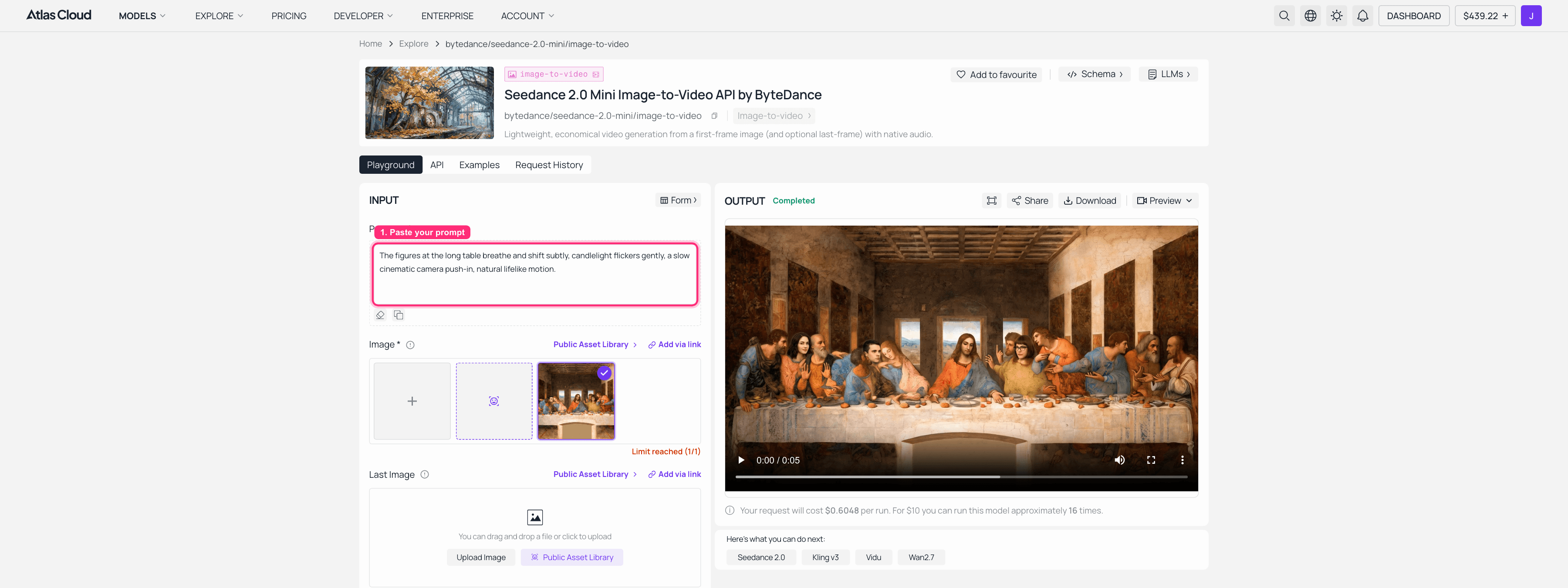Try the Seedance 2.0 suggestion
The width and height of the screenshot is (1568, 588).
pyautogui.click(x=761, y=558)
